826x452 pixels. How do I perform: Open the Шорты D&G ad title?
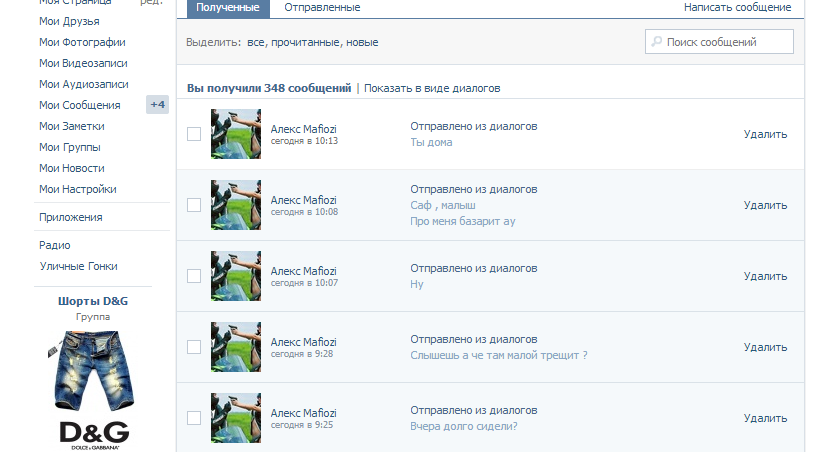[x=93, y=301]
